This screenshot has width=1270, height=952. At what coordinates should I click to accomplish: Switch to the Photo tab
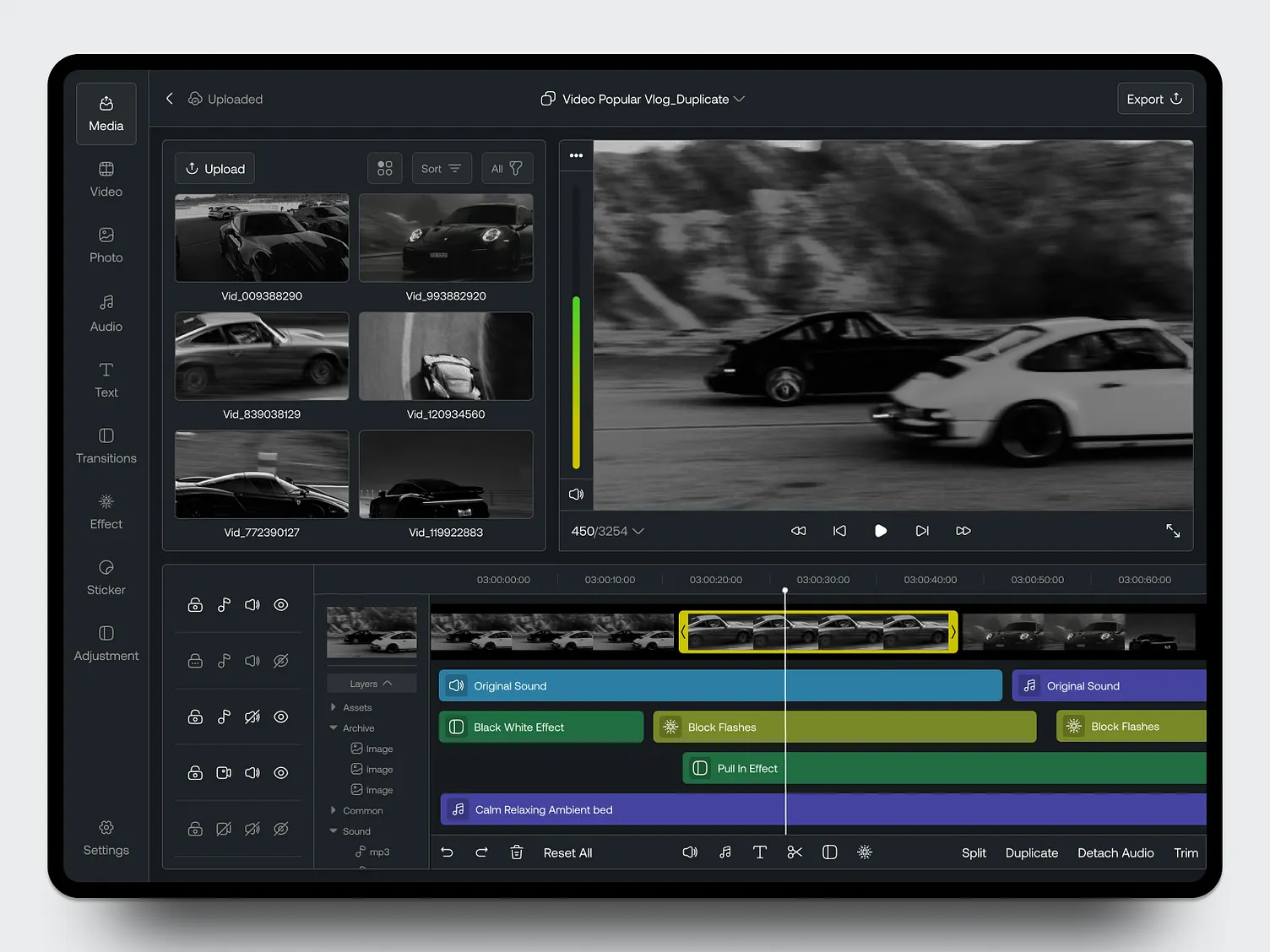coord(106,244)
